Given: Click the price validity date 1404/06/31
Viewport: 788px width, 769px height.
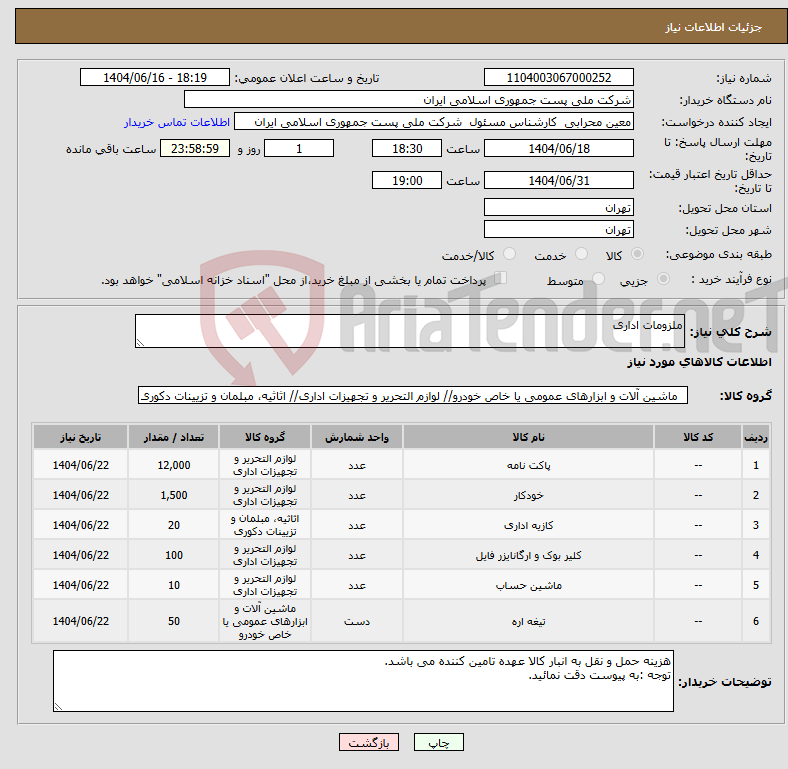Looking at the screenshot, I should tap(558, 180).
